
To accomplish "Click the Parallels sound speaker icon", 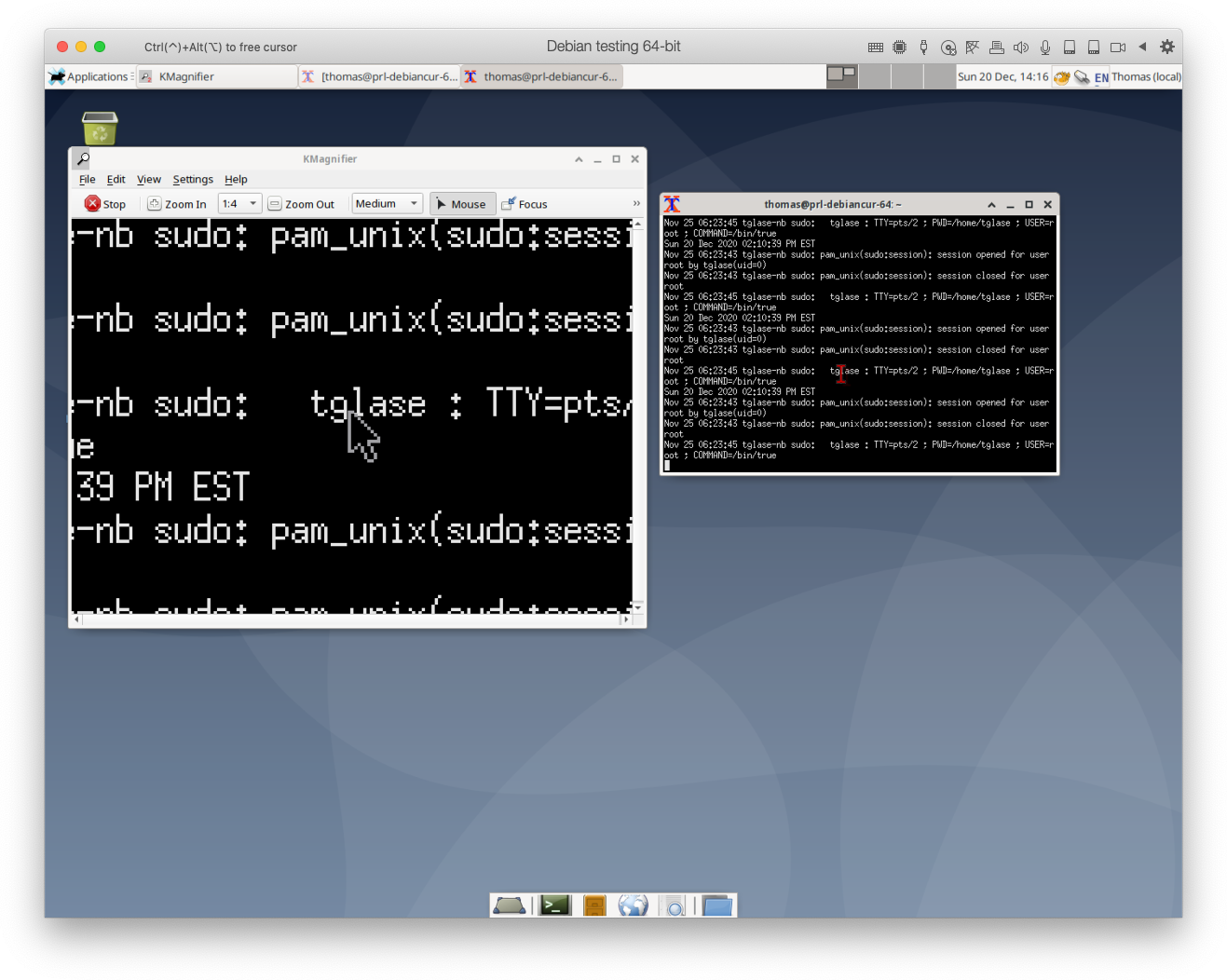I will [x=1021, y=47].
